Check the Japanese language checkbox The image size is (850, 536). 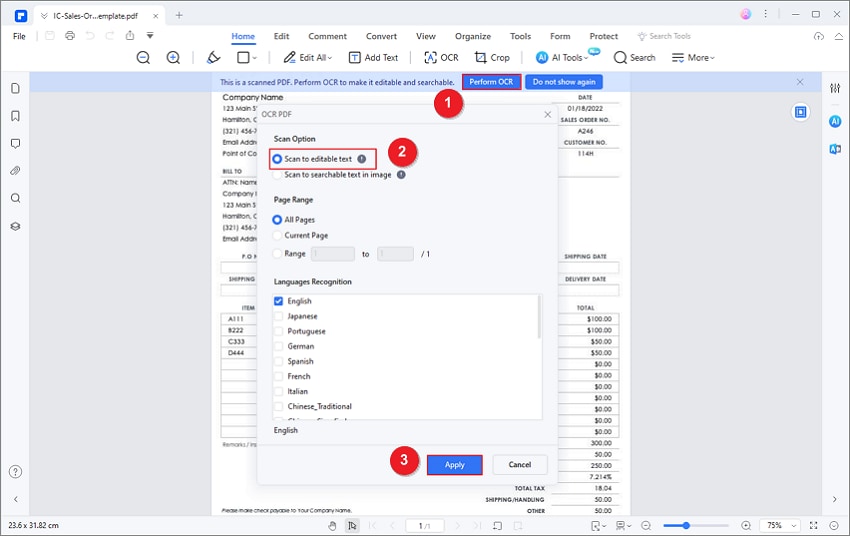coord(279,316)
